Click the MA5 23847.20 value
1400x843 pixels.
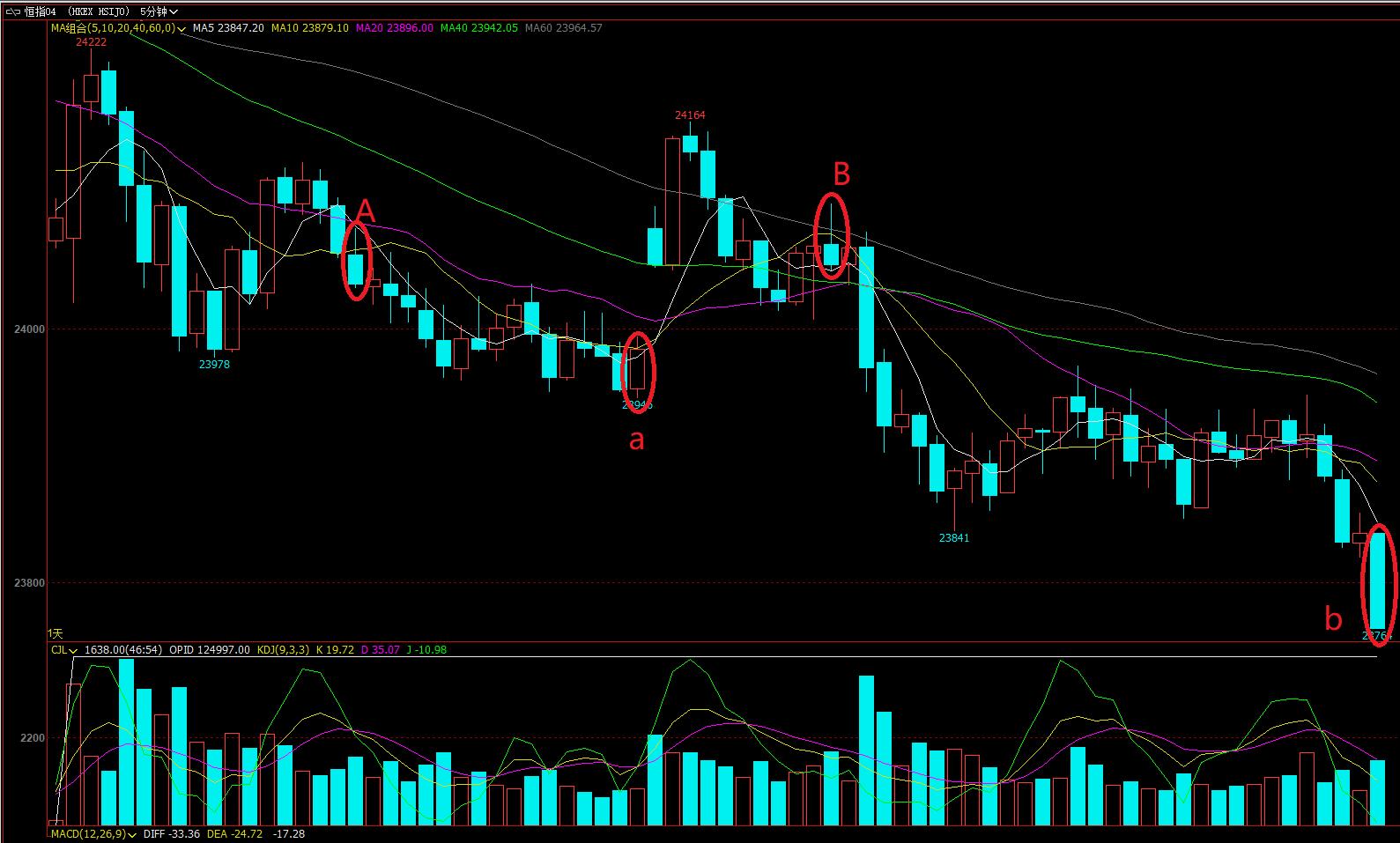pyautogui.click(x=228, y=28)
